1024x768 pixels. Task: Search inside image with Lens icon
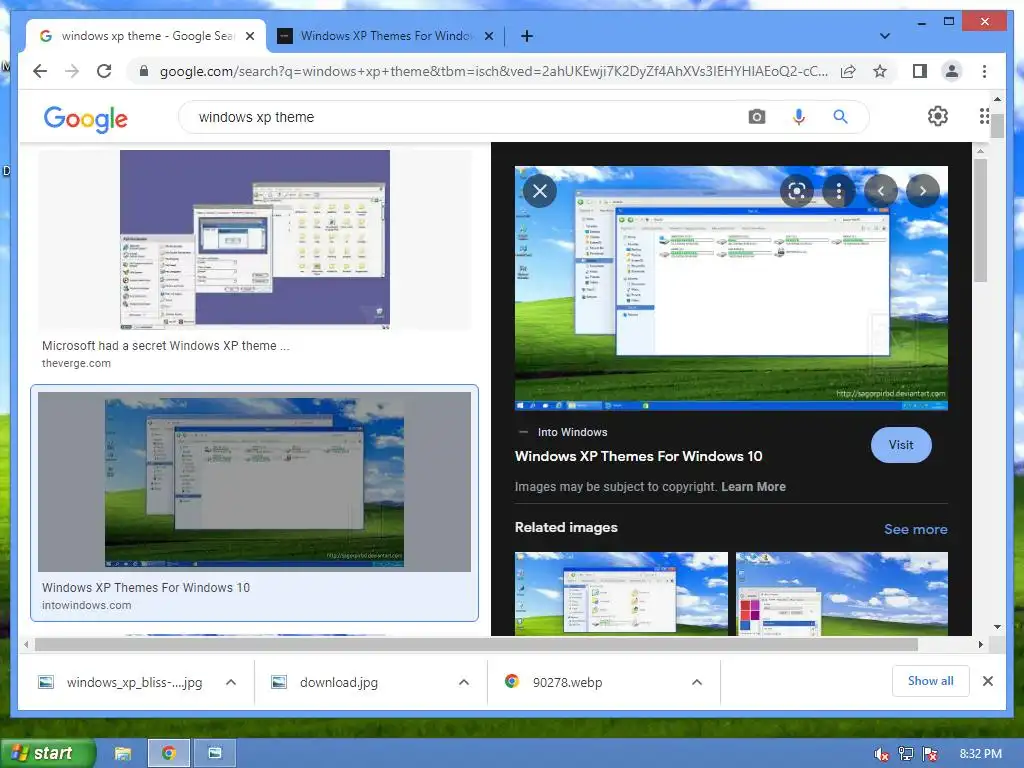(797, 191)
